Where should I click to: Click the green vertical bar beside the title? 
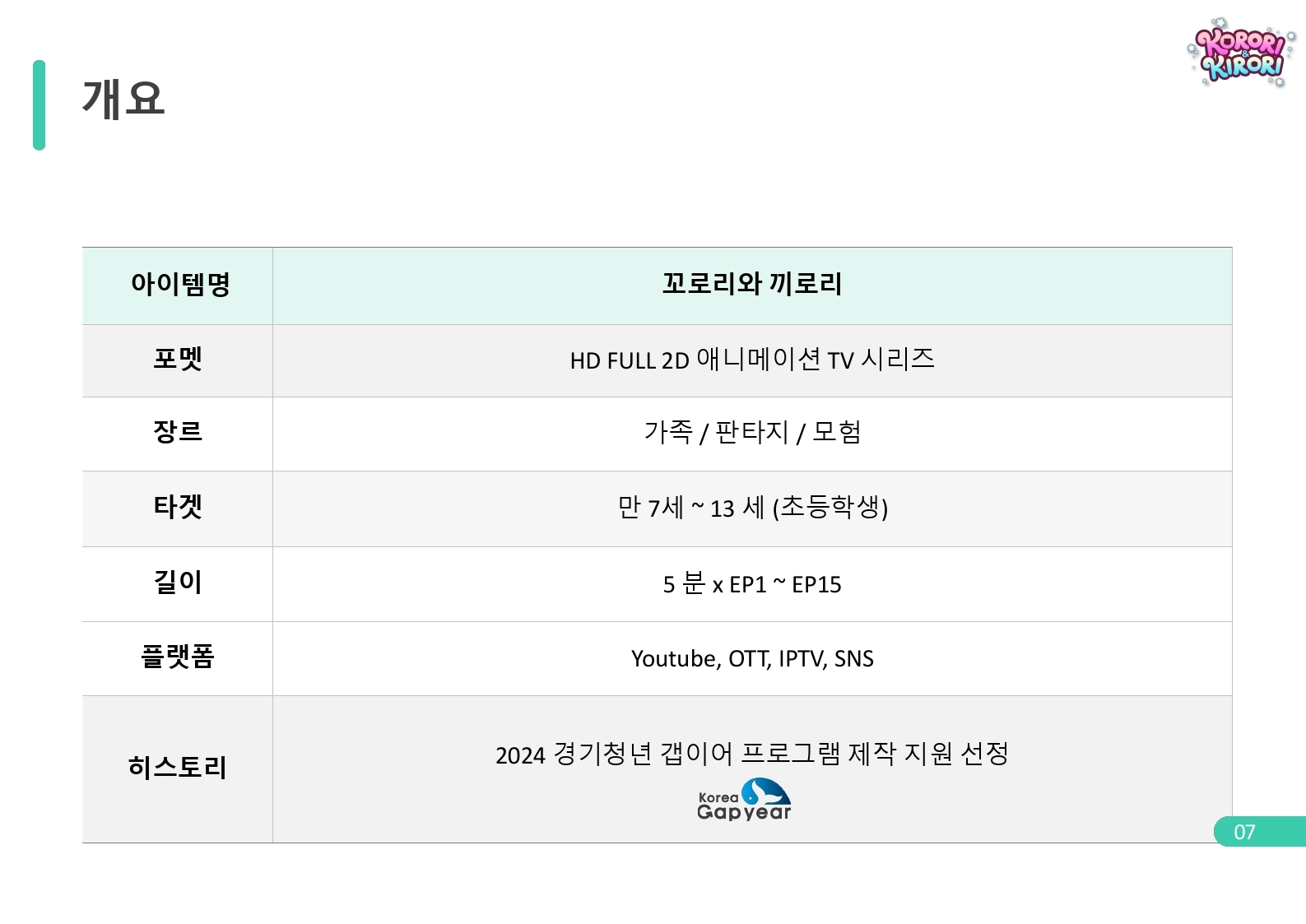point(39,104)
